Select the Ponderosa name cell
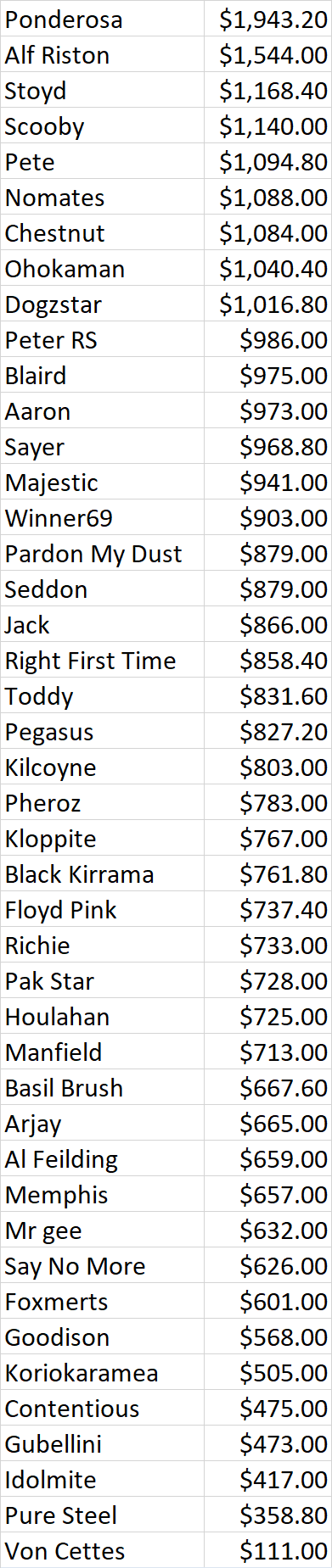 pyautogui.click(x=102, y=19)
